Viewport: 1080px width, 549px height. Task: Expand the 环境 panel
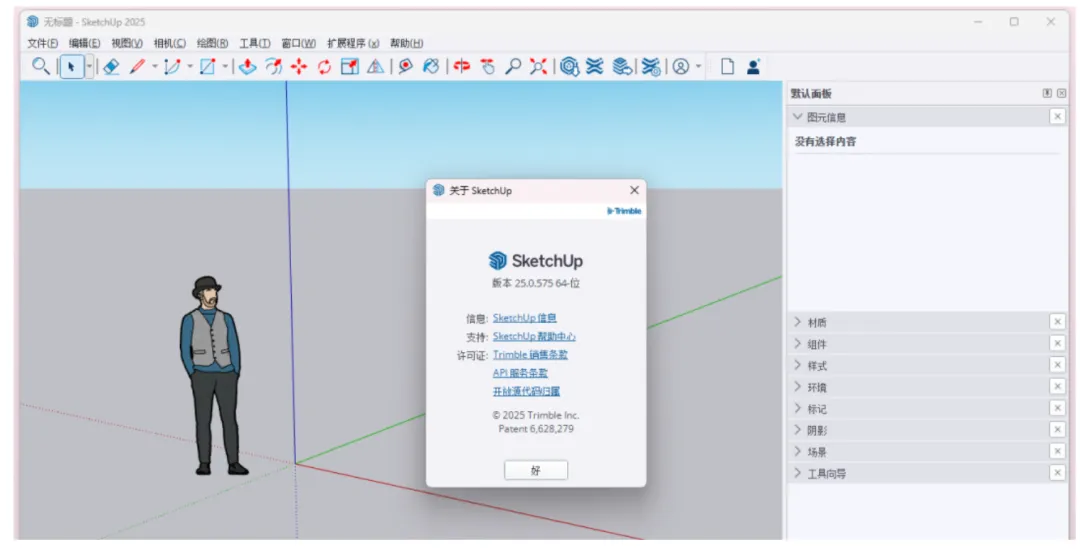[798, 386]
